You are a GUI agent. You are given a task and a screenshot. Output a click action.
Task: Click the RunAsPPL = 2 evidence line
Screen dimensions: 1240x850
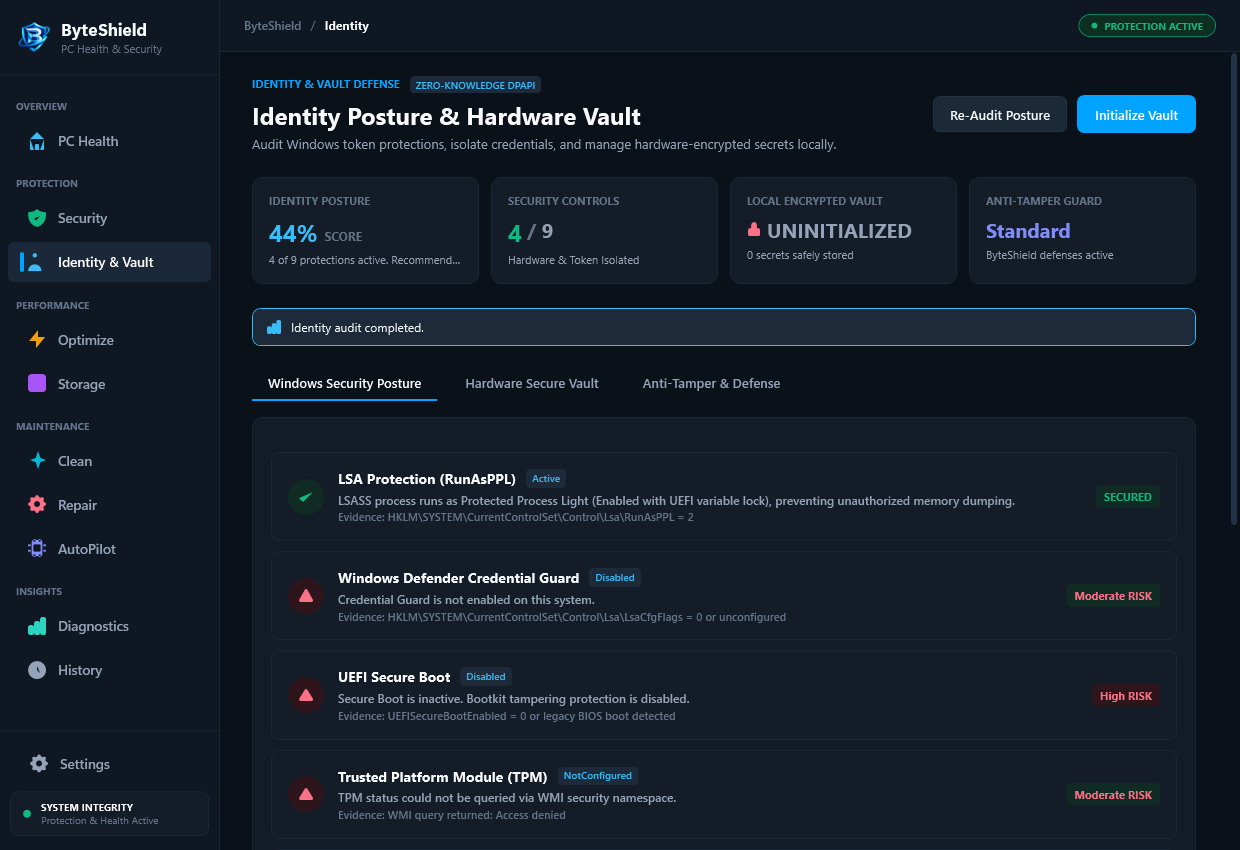(x=516, y=517)
